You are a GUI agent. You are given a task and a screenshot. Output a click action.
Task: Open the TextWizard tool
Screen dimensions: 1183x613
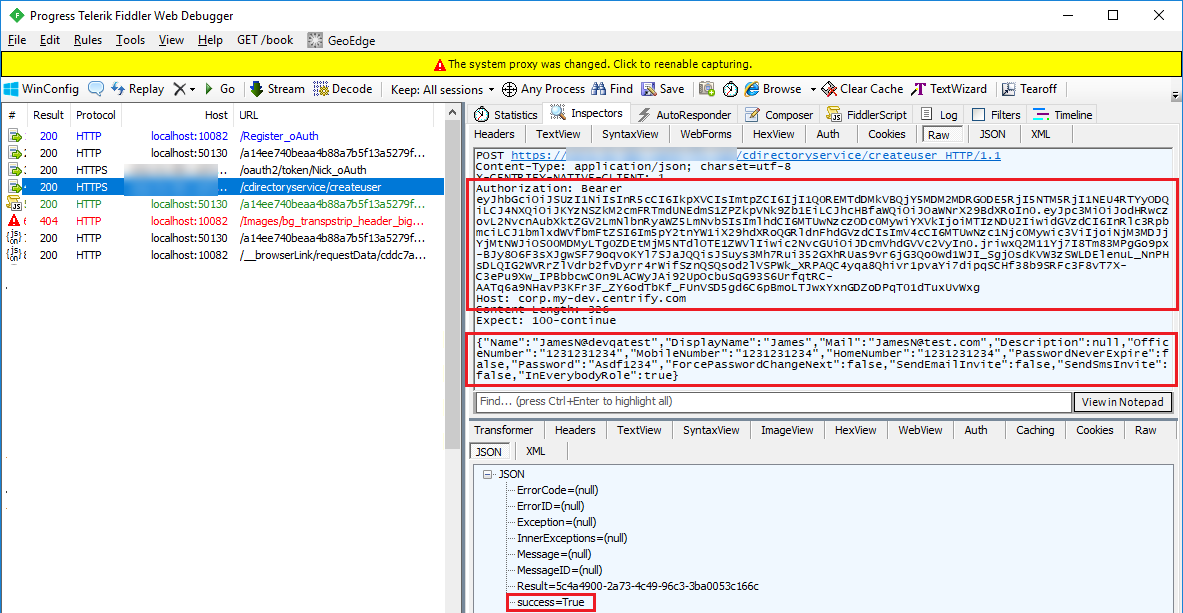(951, 89)
